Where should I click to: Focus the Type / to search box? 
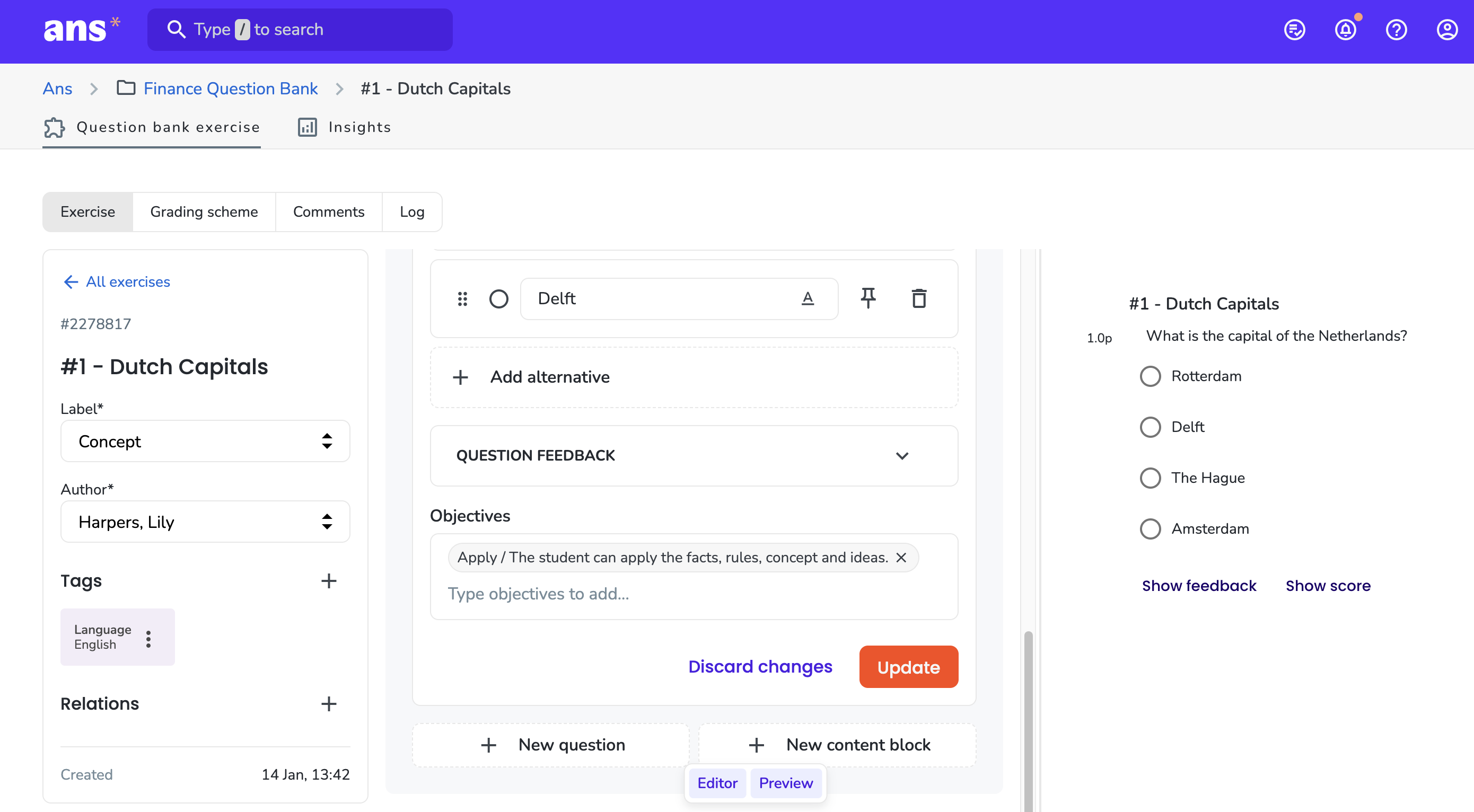click(300, 30)
